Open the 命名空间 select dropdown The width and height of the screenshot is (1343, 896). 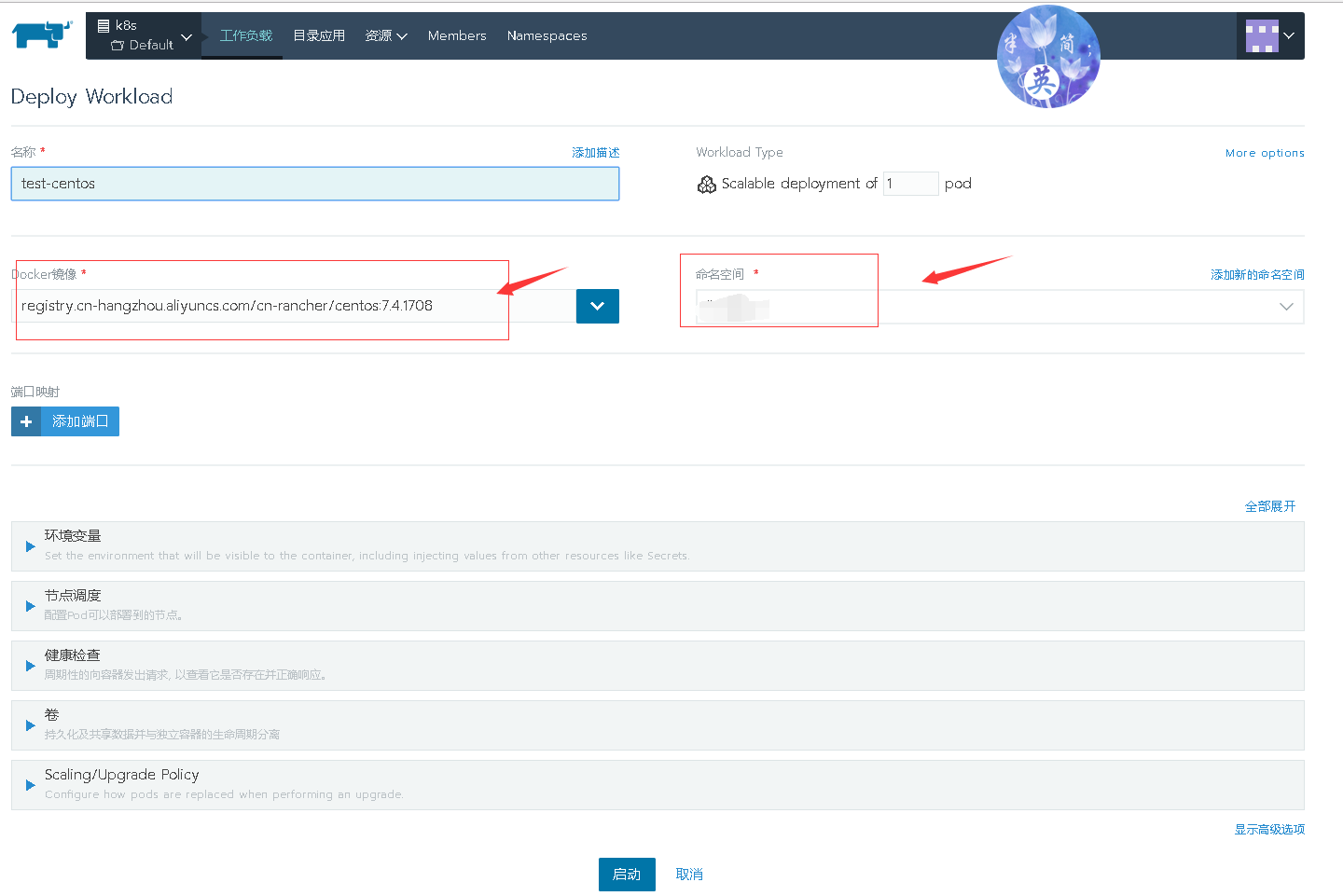(x=1000, y=307)
